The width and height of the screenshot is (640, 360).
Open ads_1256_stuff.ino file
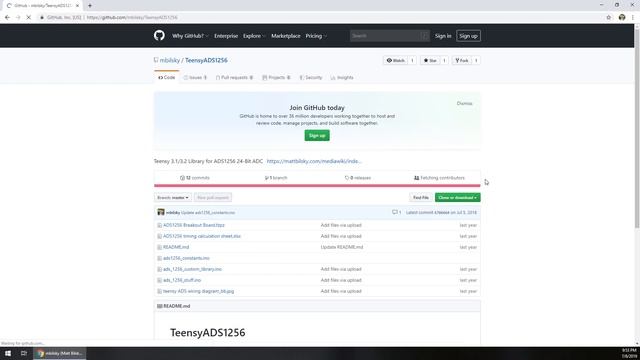coord(182,280)
